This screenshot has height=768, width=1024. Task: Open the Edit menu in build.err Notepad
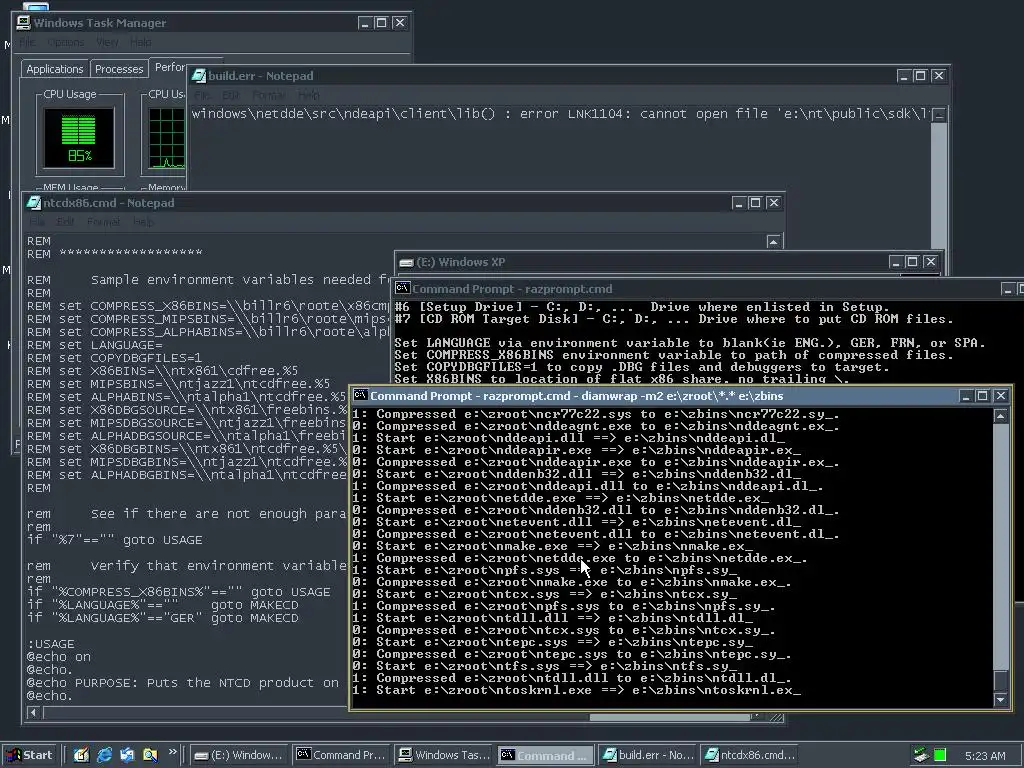click(x=231, y=95)
